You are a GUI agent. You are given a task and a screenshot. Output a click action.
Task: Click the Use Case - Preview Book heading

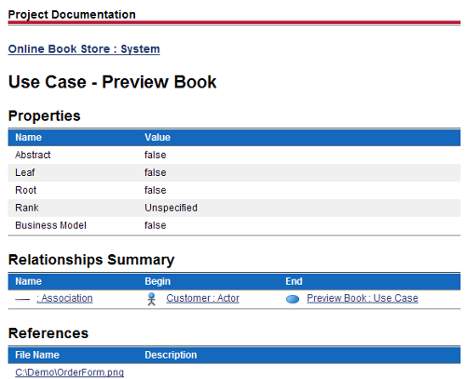pyautogui.click(x=112, y=82)
